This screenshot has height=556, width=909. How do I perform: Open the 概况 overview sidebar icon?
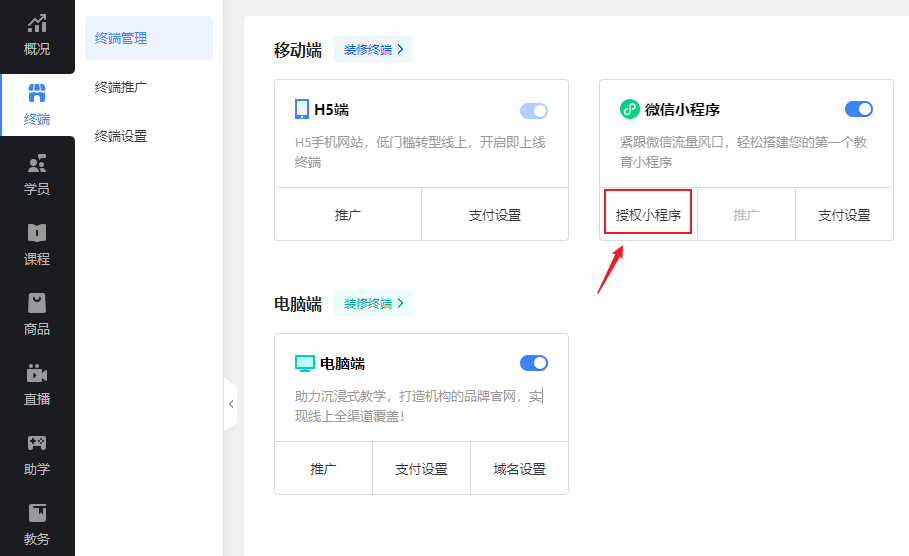37,24
